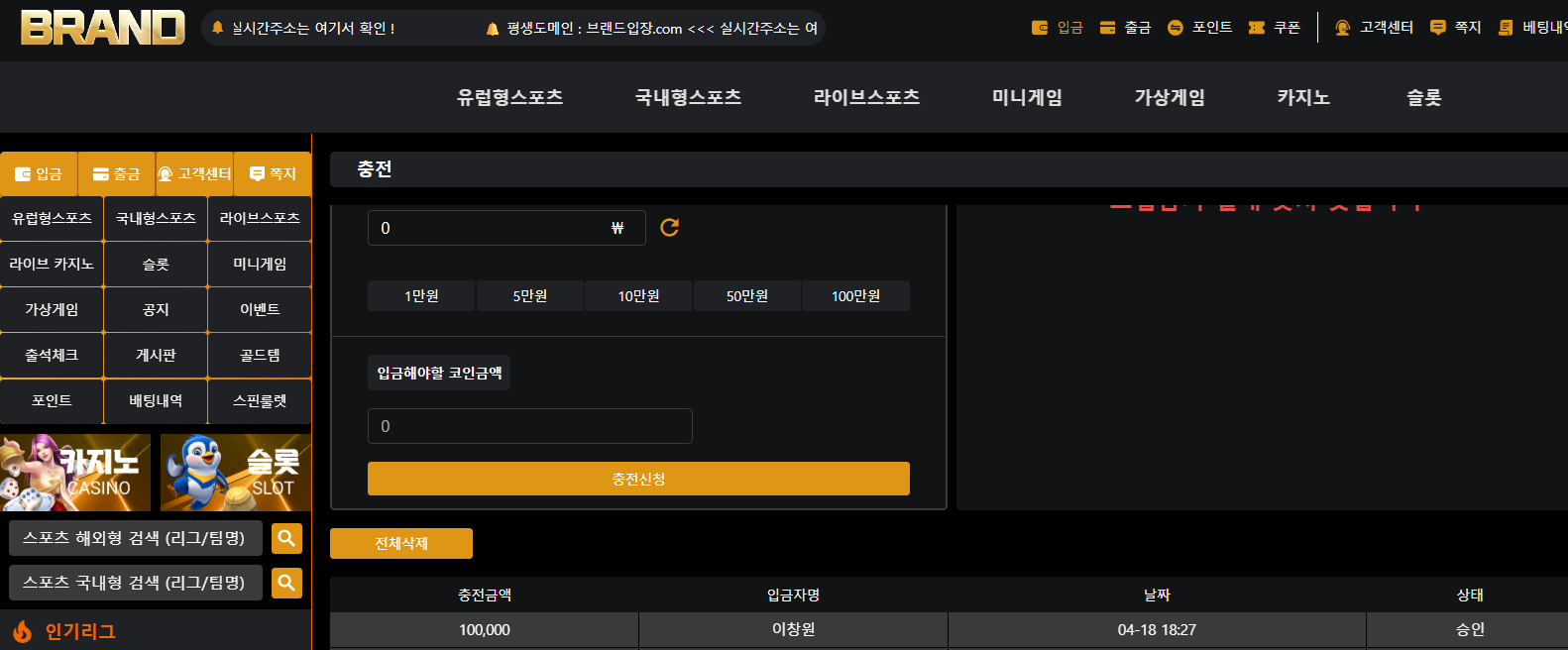Screen dimensions: 1568x650
Task: Open 입금 wallet icon in top header
Action: tap(1040, 28)
